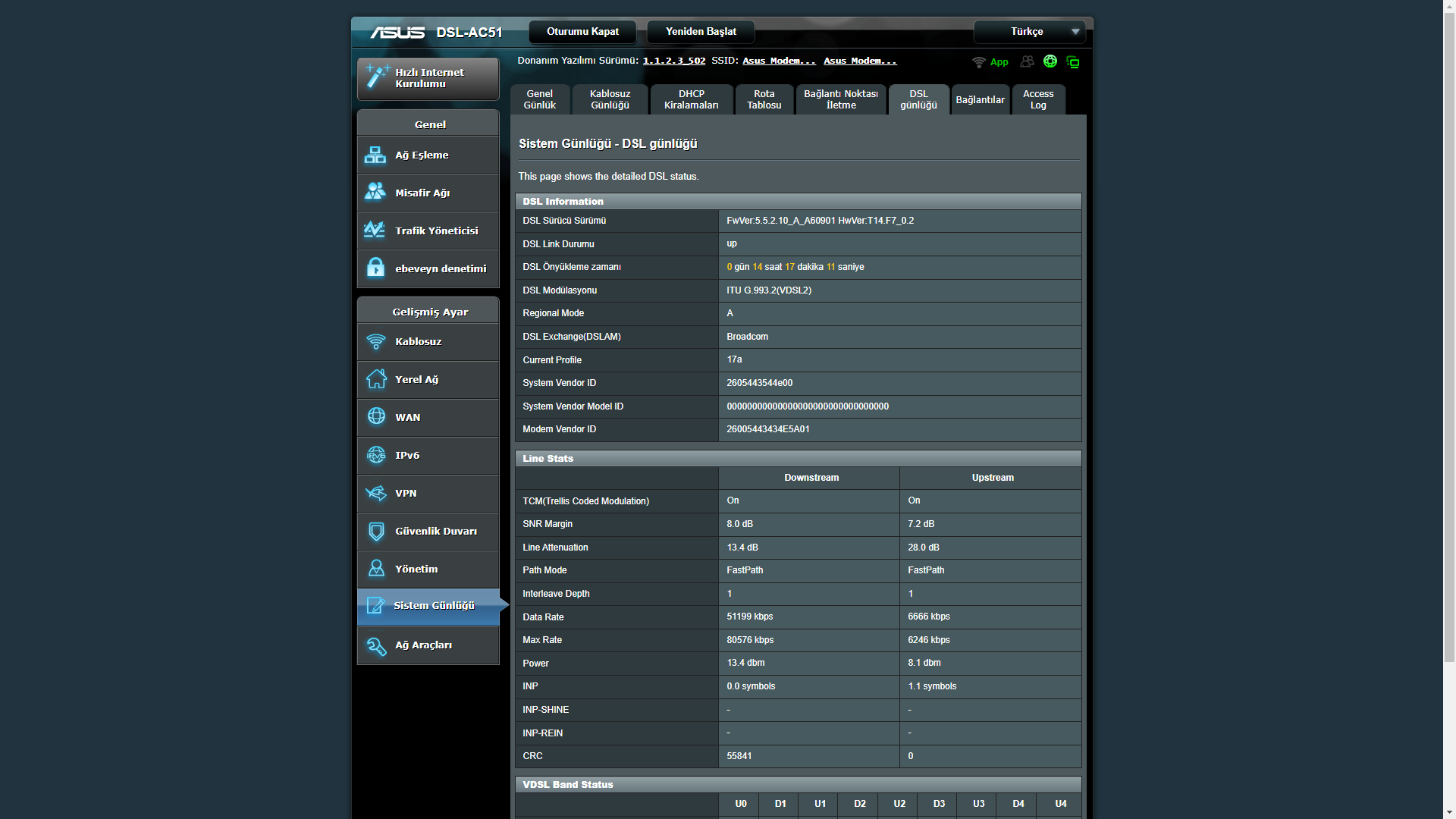Open the Ağ Eşleme menu item
The image size is (1456, 819).
coord(428,155)
